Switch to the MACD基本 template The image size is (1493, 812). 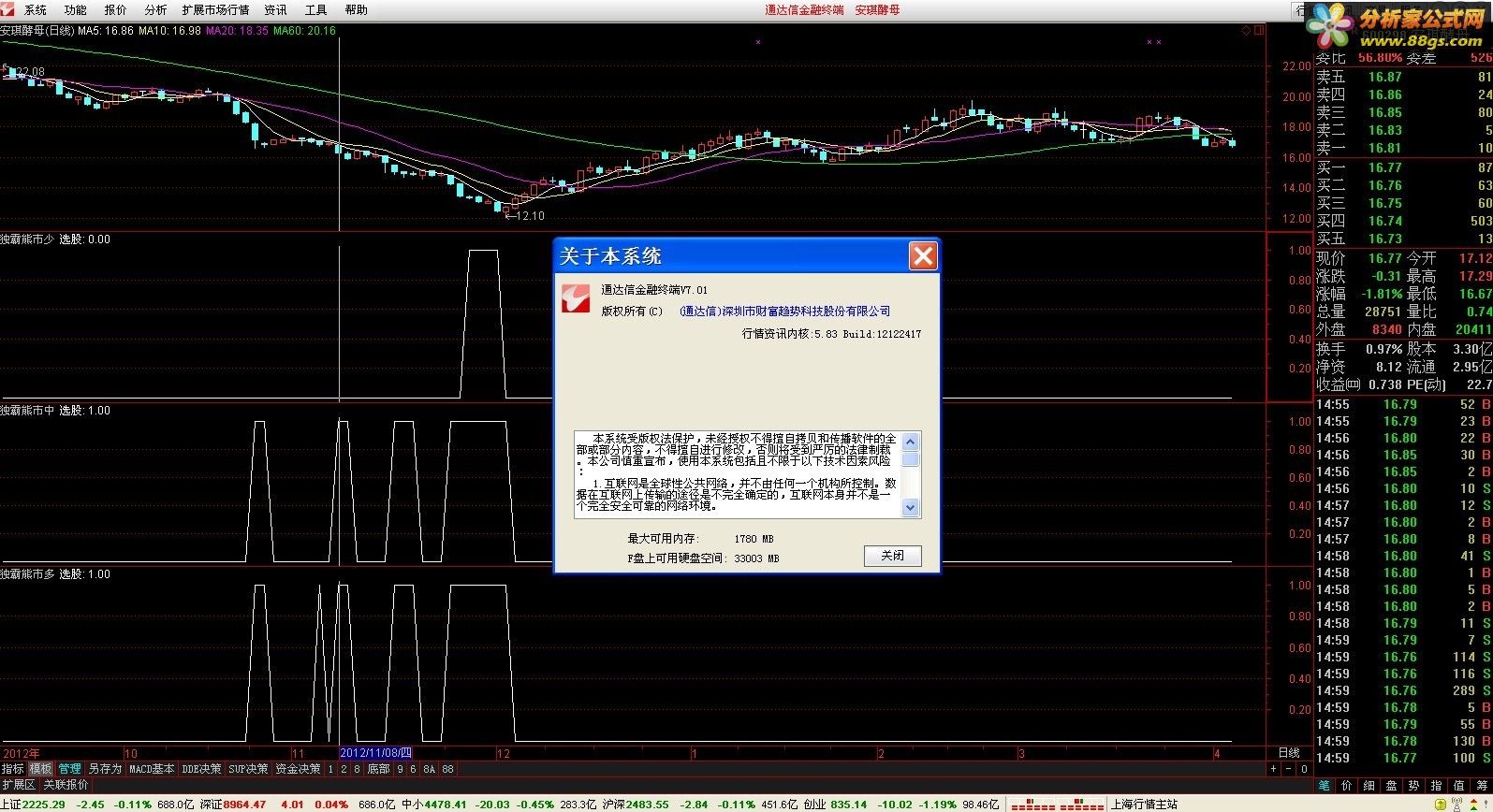point(152,769)
